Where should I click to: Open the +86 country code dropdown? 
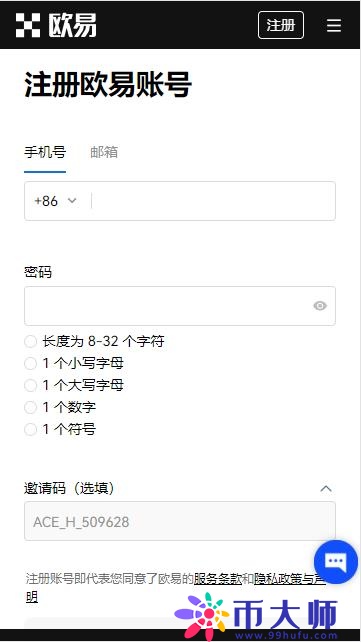(55, 201)
